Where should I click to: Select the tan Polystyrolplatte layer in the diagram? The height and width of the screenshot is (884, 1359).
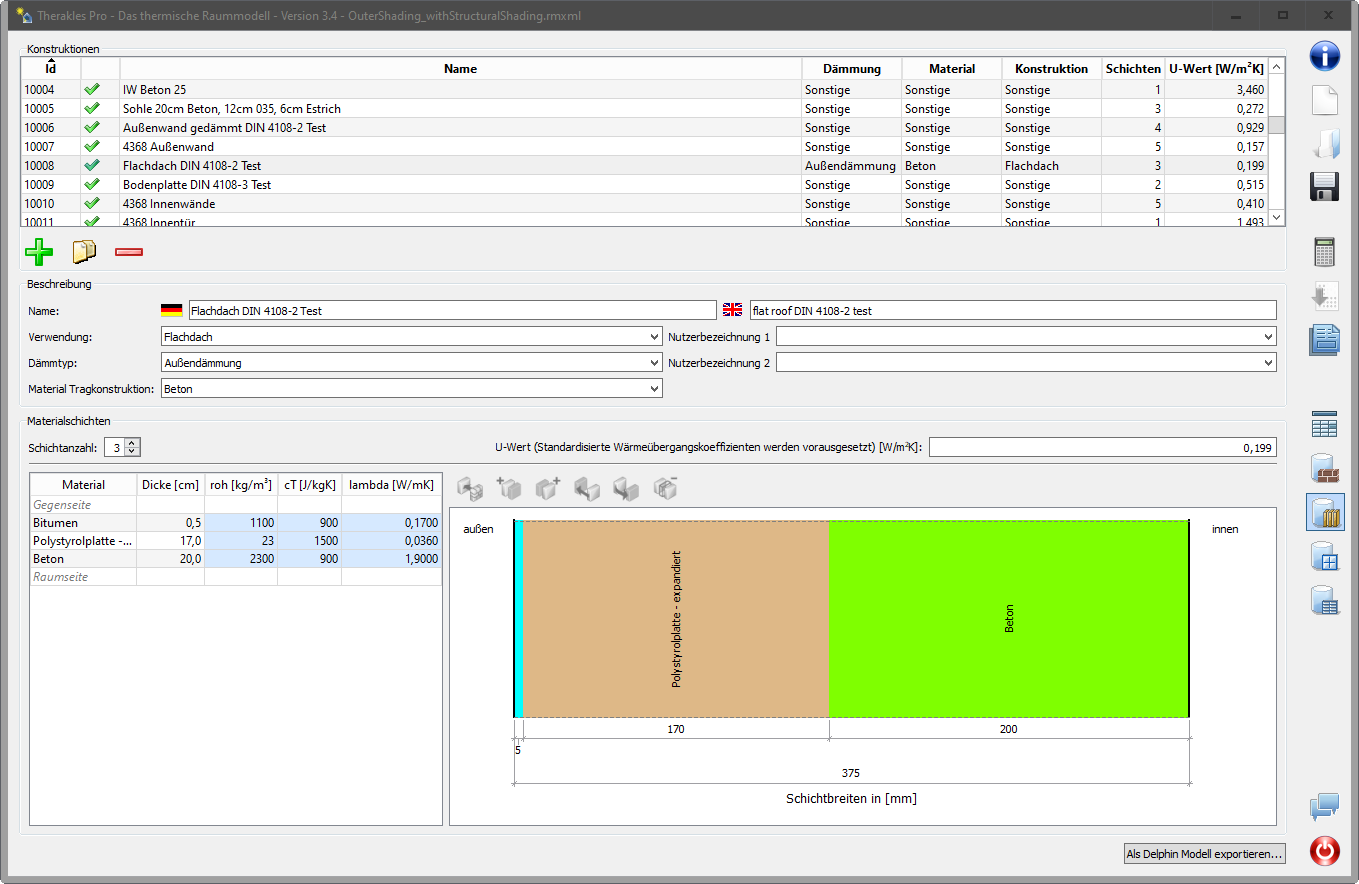(677, 619)
